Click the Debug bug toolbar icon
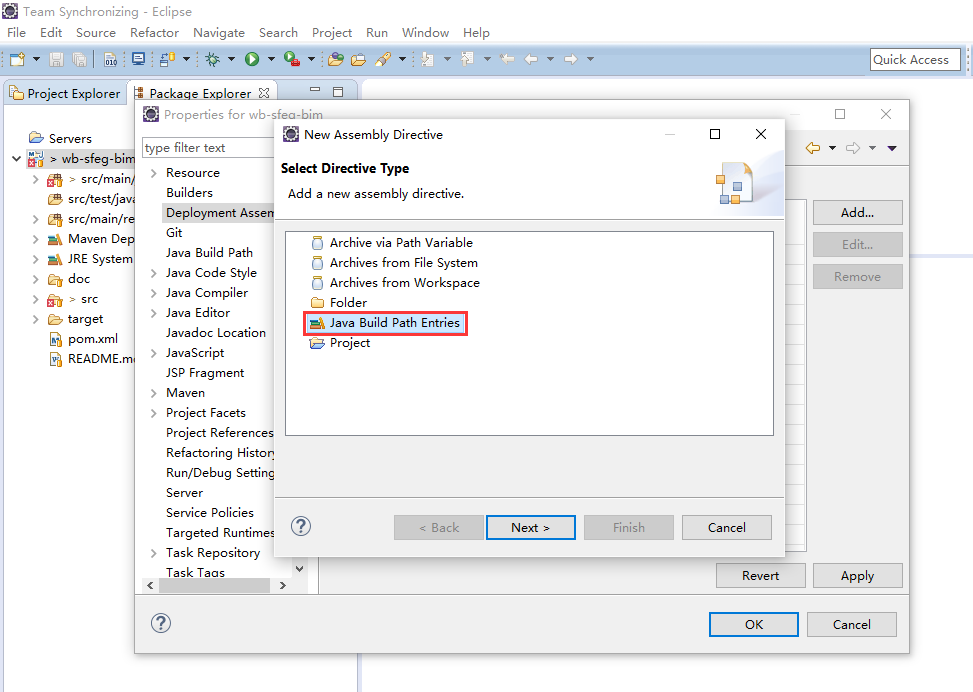The image size is (973, 692). pyautogui.click(x=213, y=59)
